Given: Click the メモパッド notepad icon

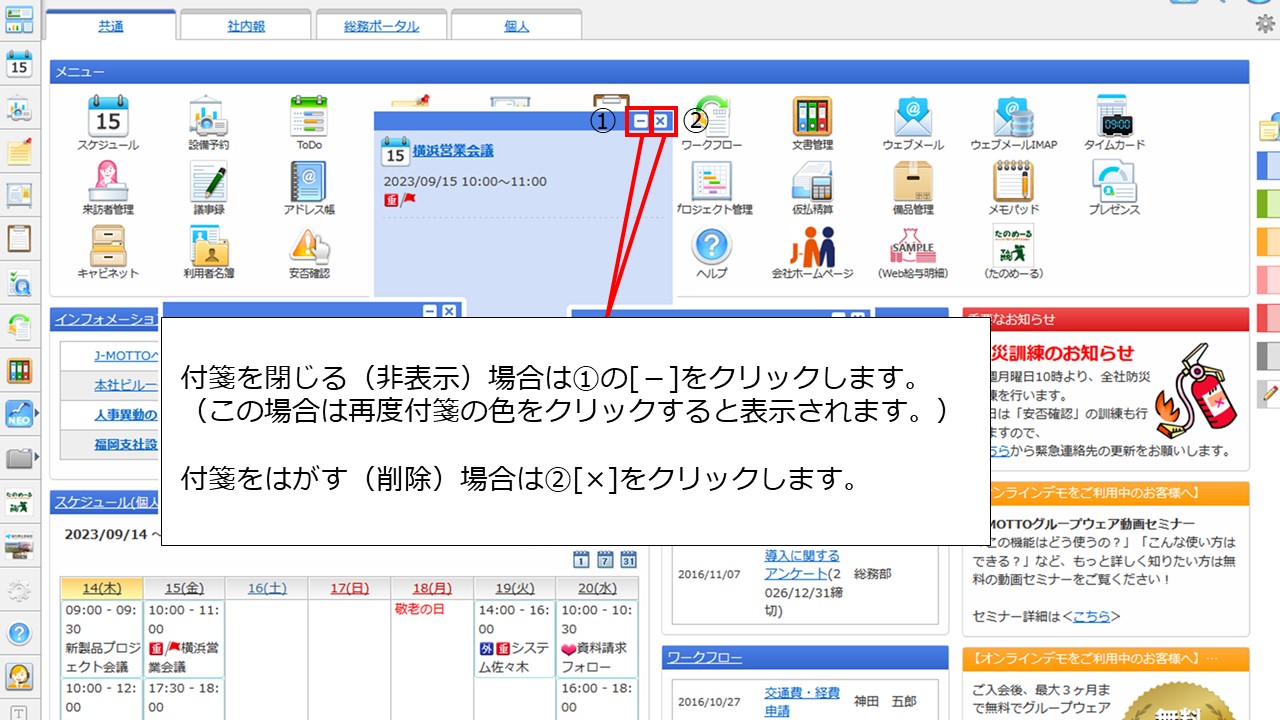Looking at the screenshot, I should click(x=1013, y=182).
